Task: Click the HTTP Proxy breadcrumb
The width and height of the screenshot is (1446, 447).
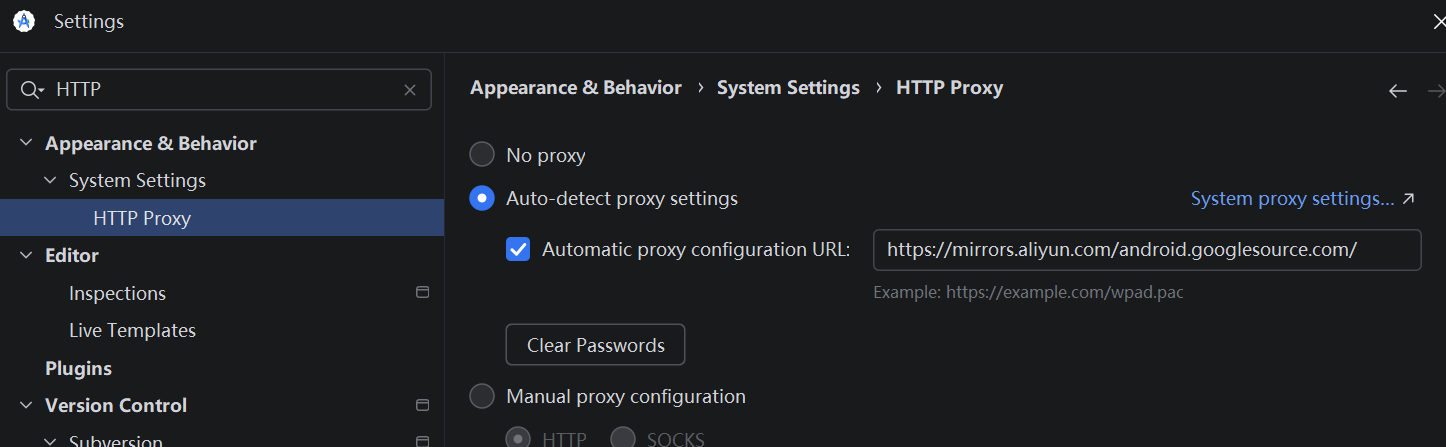Action: [x=949, y=88]
